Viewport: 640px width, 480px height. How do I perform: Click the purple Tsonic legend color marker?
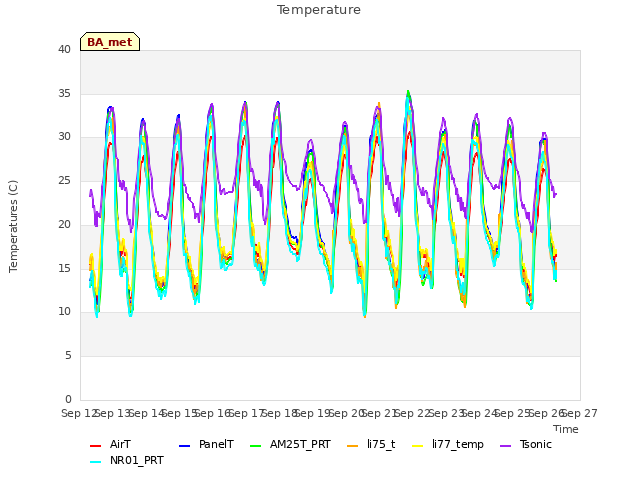(x=505, y=446)
